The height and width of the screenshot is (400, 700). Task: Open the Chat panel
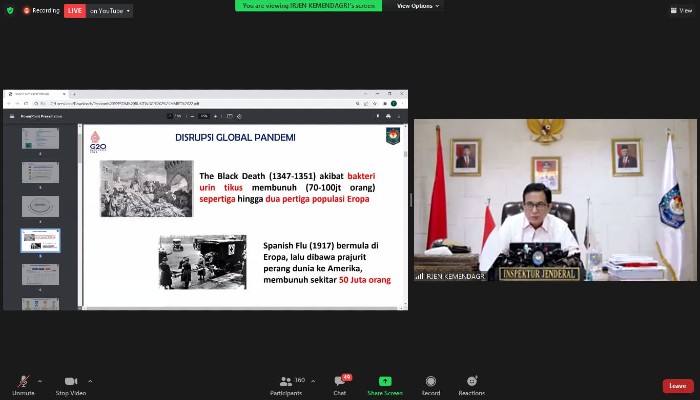(x=339, y=384)
